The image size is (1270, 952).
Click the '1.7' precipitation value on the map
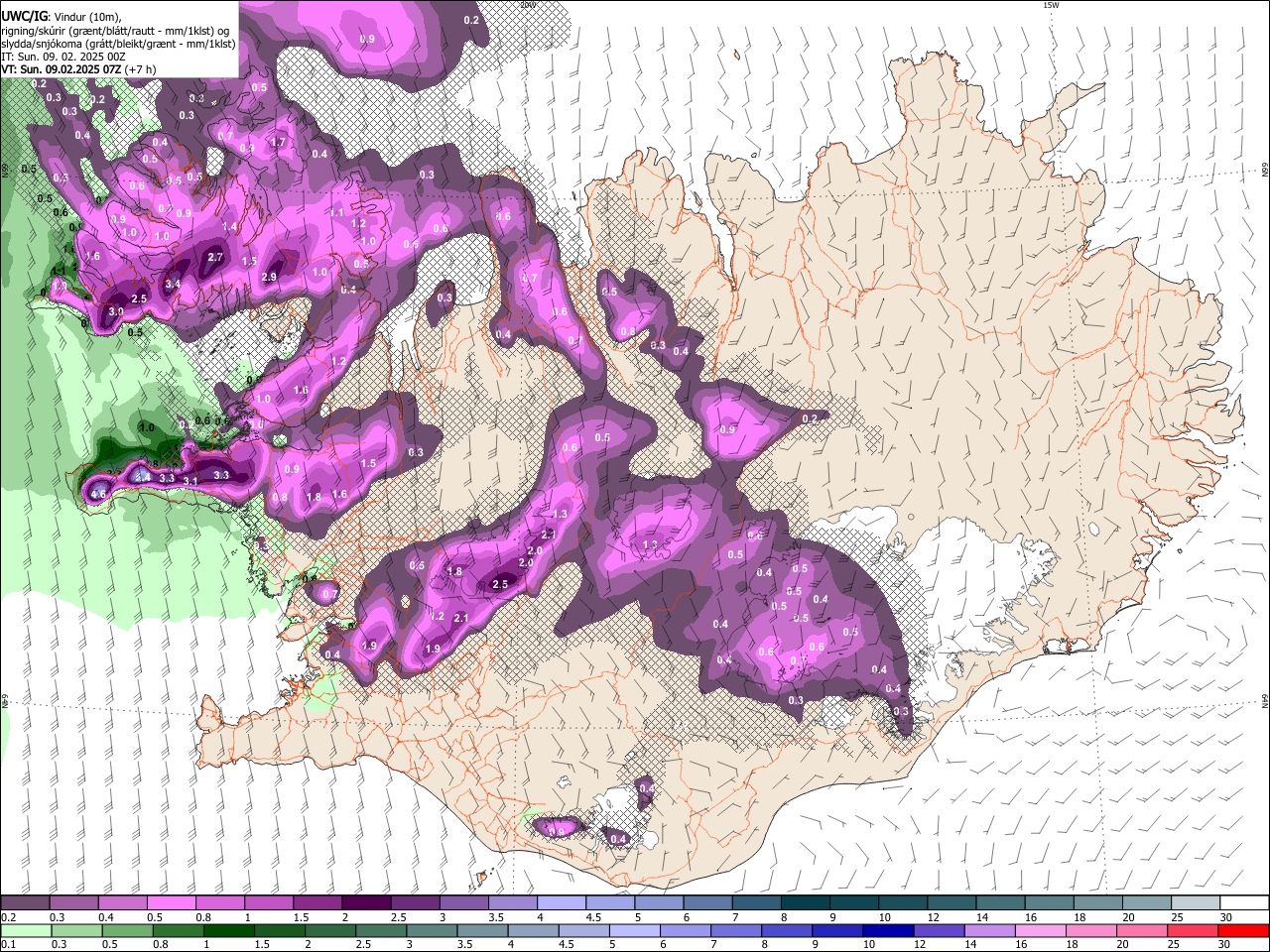tap(278, 143)
